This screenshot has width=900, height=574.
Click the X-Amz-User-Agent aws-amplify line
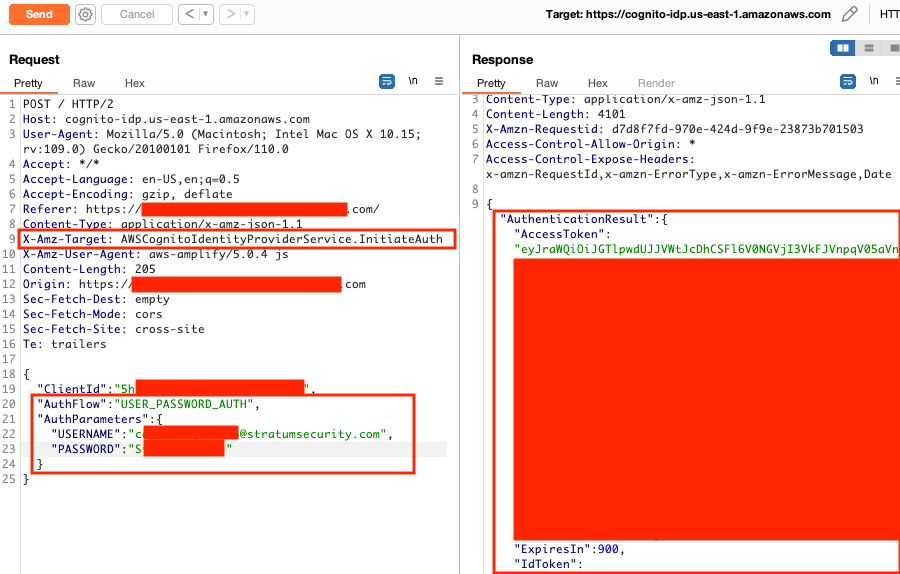[156, 254]
